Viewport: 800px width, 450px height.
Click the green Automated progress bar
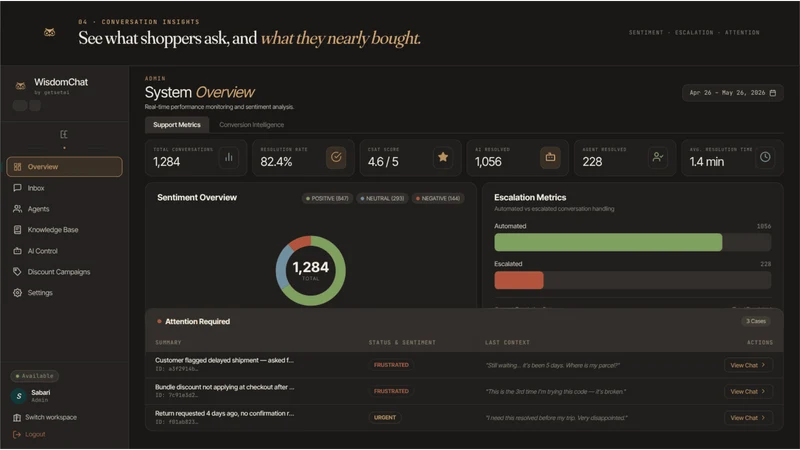coord(608,242)
